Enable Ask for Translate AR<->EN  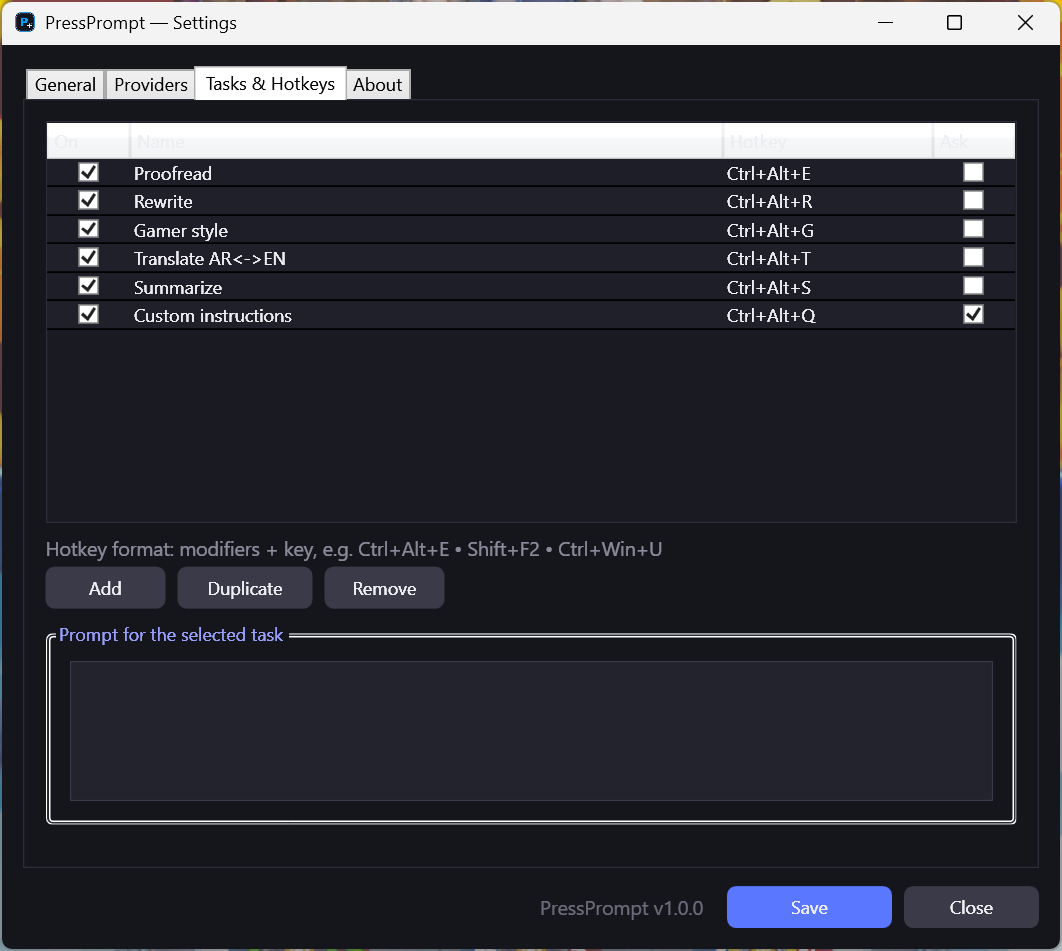pos(973,257)
